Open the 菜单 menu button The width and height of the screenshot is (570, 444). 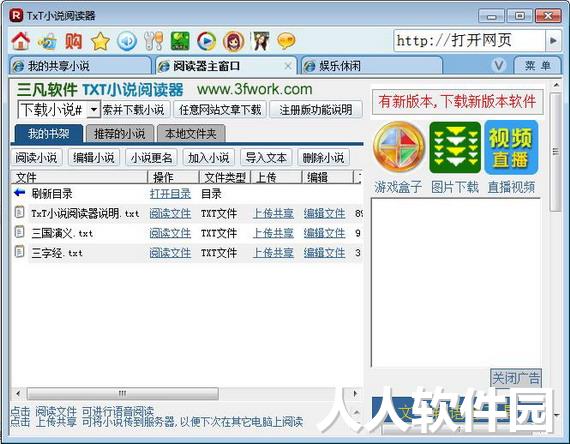tap(537, 65)
